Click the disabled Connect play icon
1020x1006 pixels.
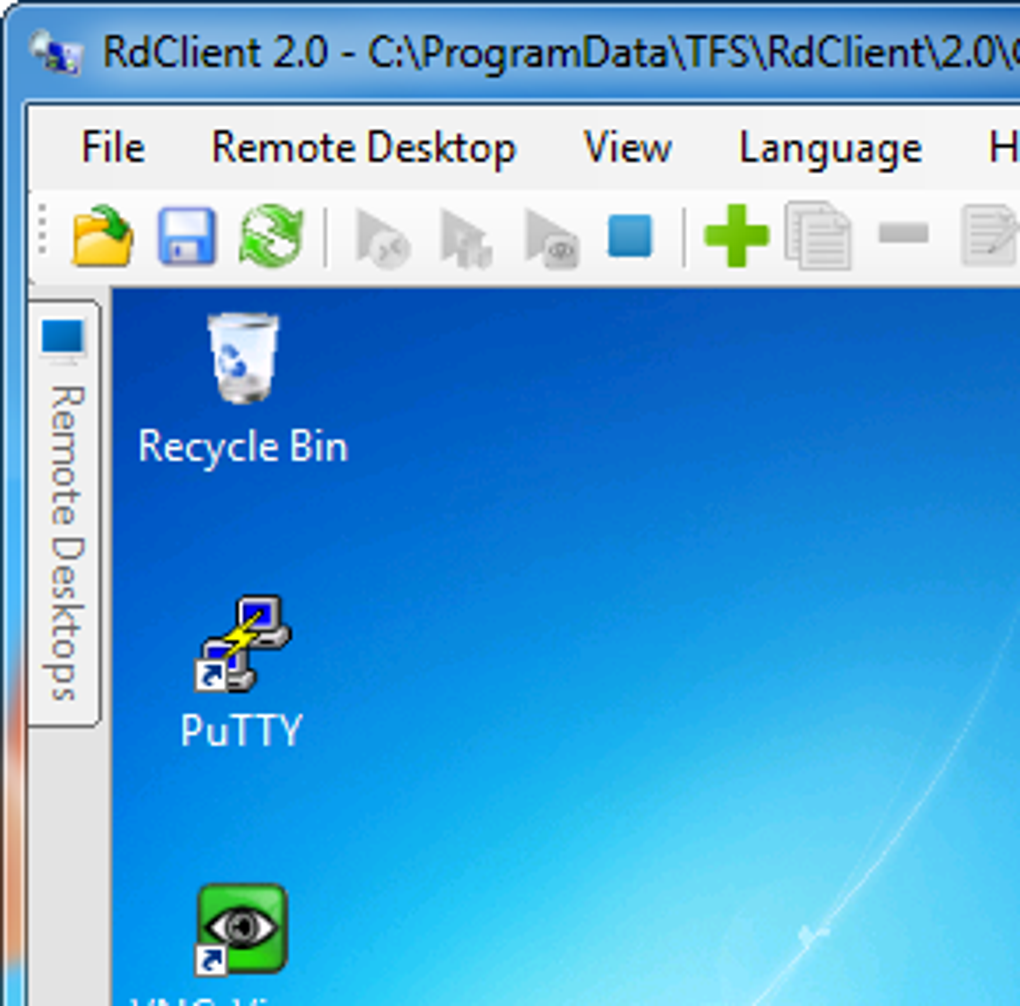click(x=383, y=239)
